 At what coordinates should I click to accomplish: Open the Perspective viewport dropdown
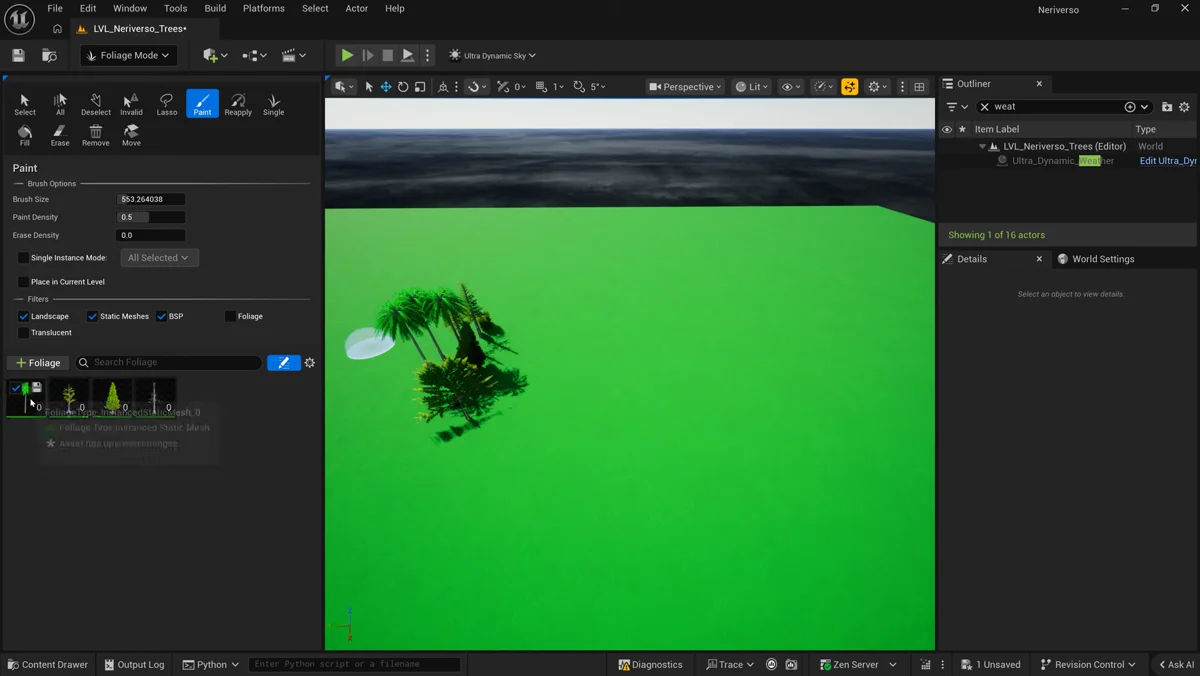coord(686,87)
